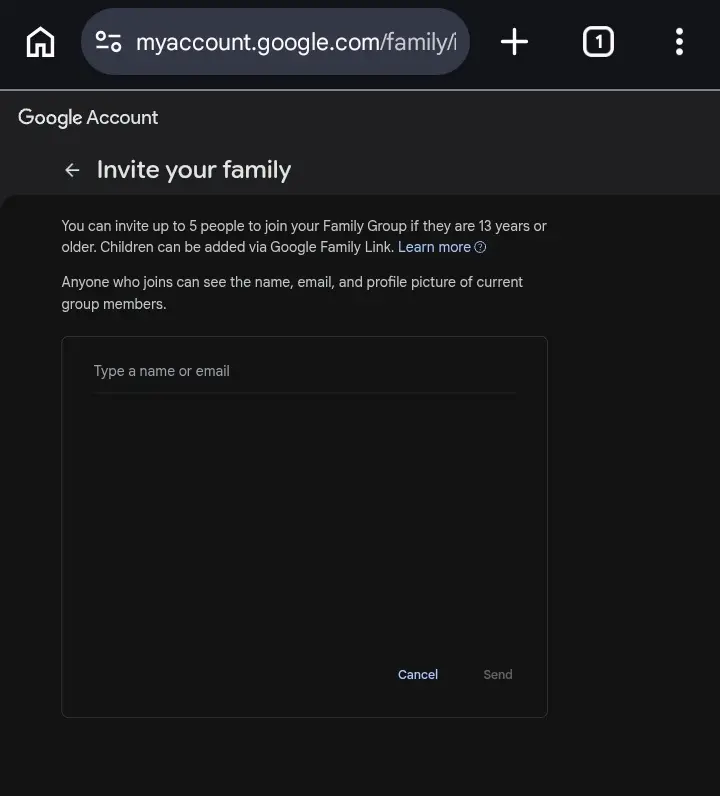Go to the browser home page icon
The image size is (720, 796).
coord(40,42)
